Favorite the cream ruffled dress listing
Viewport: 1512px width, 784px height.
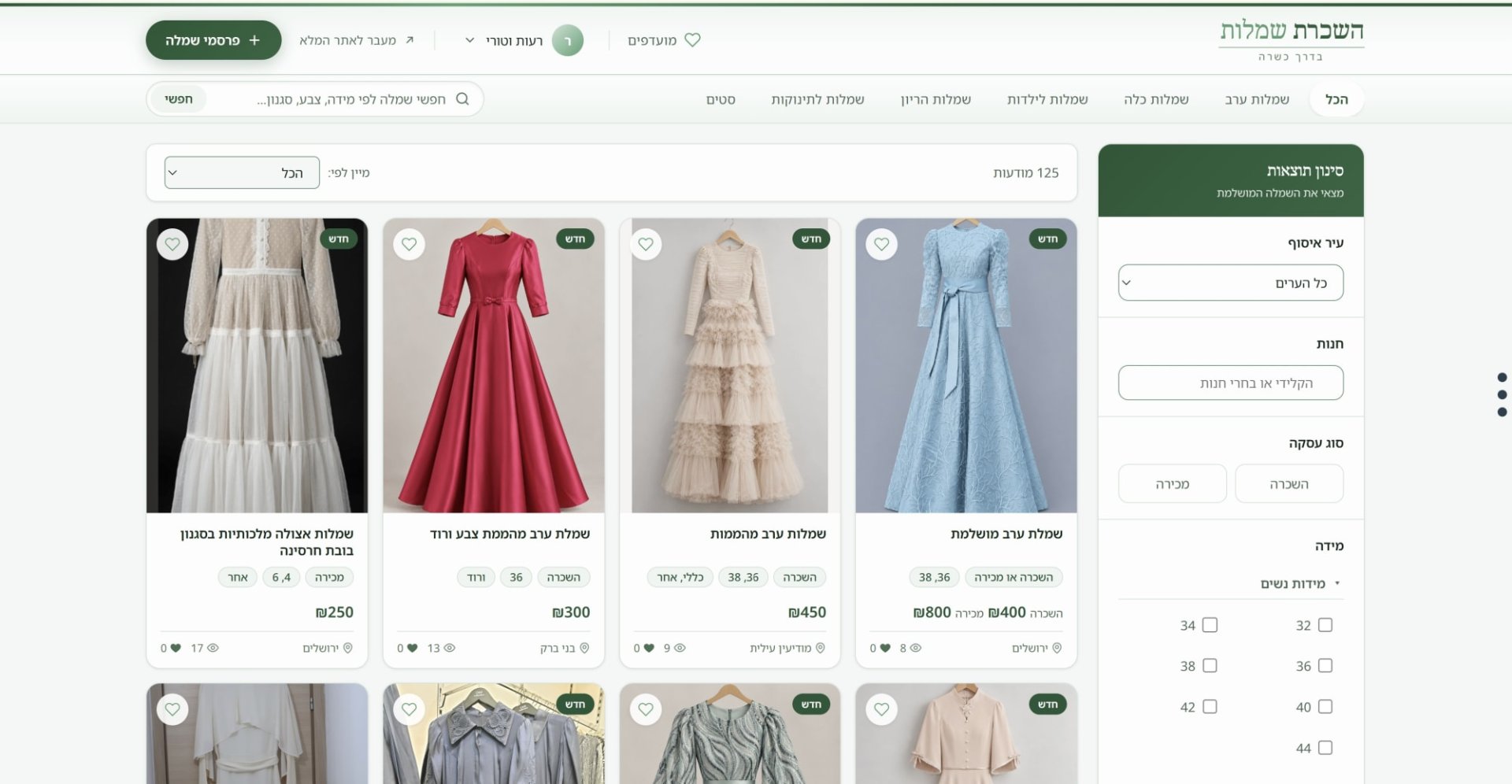tap(646, 244)
